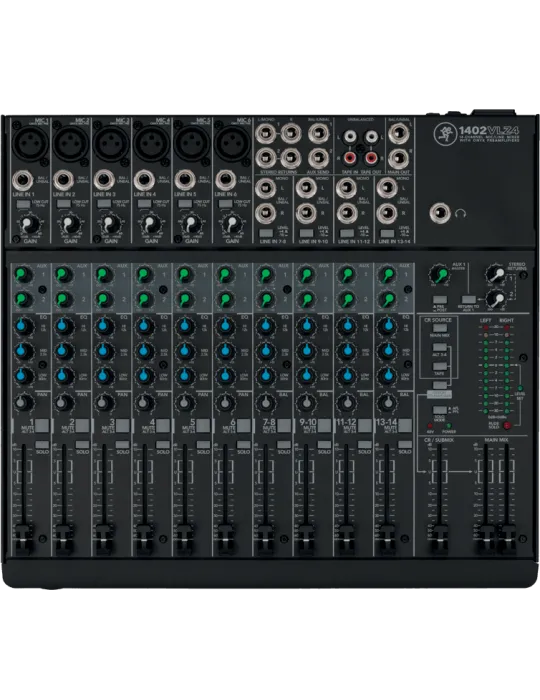
Task: Click the LINE IN 7-8 left mono jack
Action: pos(266,188)
